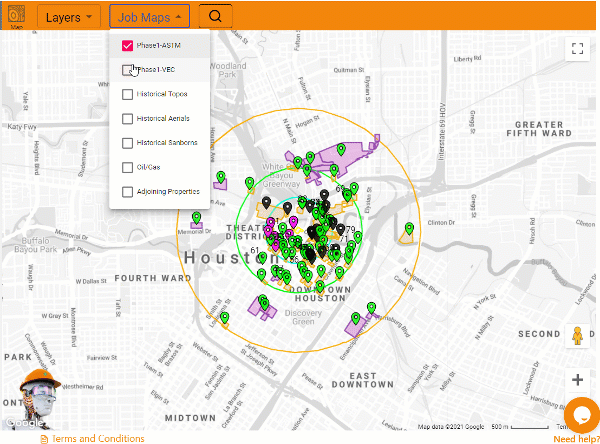Click the Need help? link
Image resolution: width=600 pixels, height=444 pixels.
[576, 439]
